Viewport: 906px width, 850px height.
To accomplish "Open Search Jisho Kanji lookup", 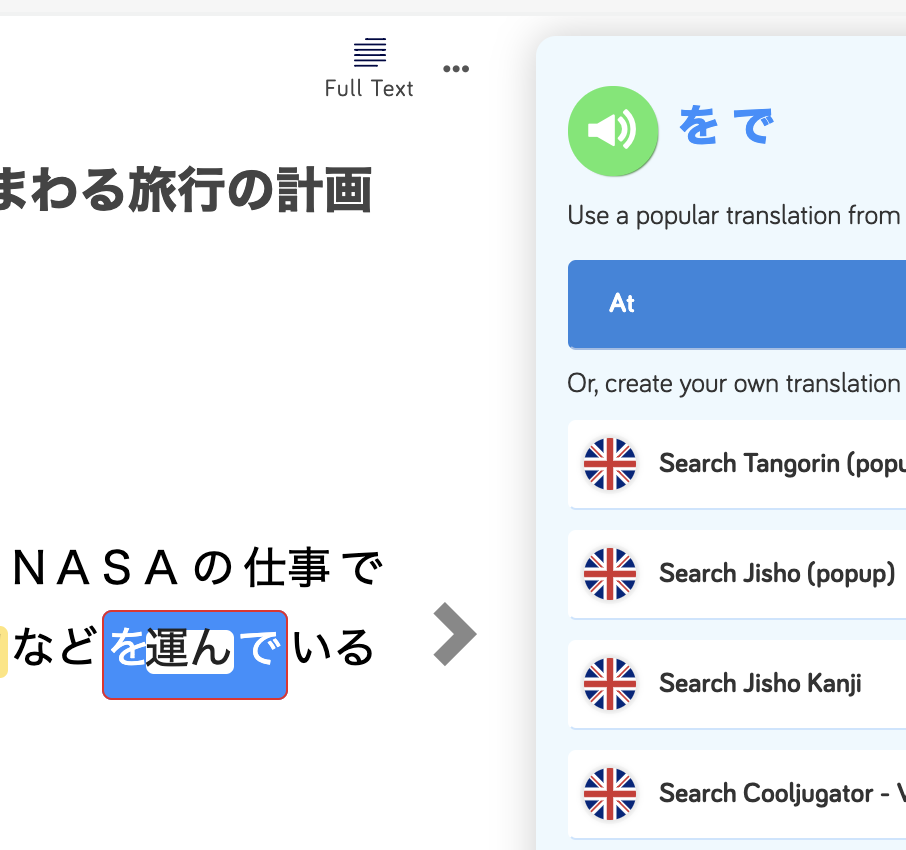I will click(x=737, y=684).
